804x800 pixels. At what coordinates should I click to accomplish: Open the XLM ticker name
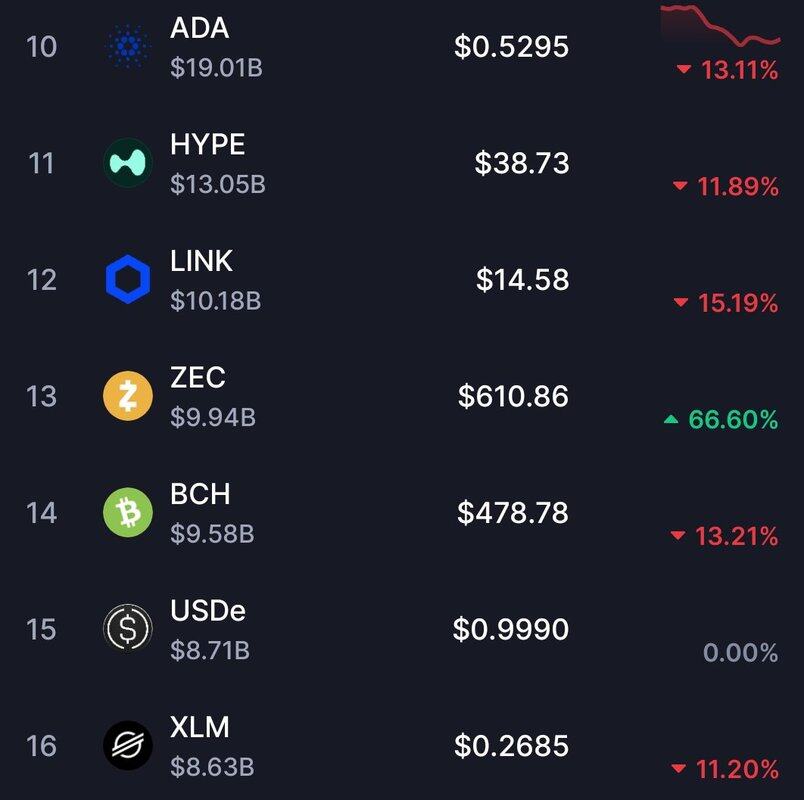[200, 727]
